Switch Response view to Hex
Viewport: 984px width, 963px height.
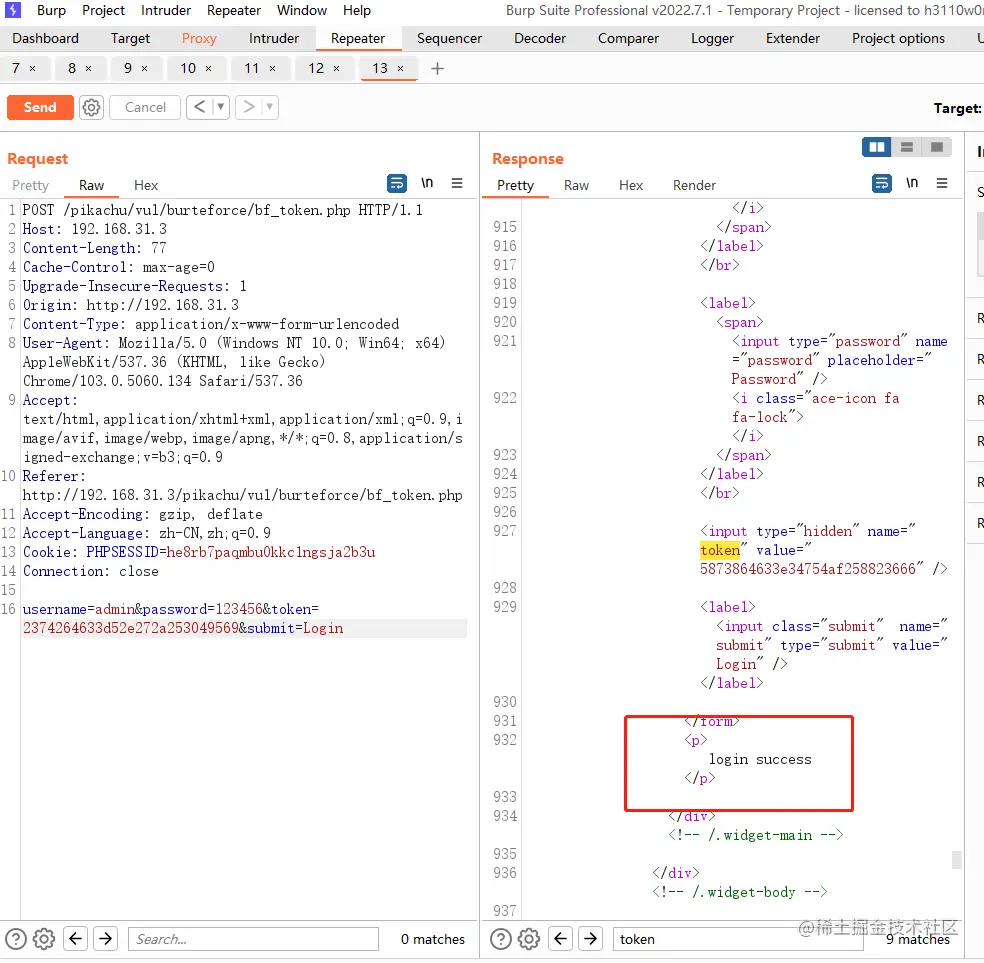tap(631, 185)
